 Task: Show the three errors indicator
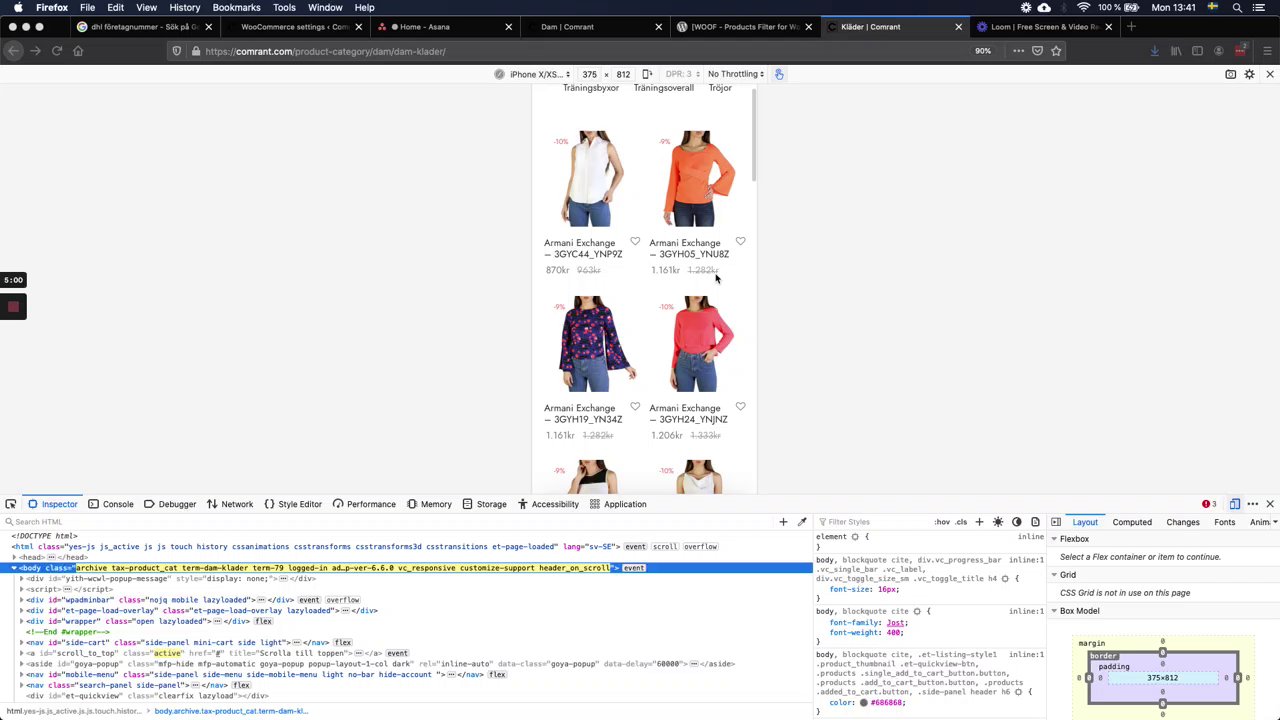(x=1209, y=504)
